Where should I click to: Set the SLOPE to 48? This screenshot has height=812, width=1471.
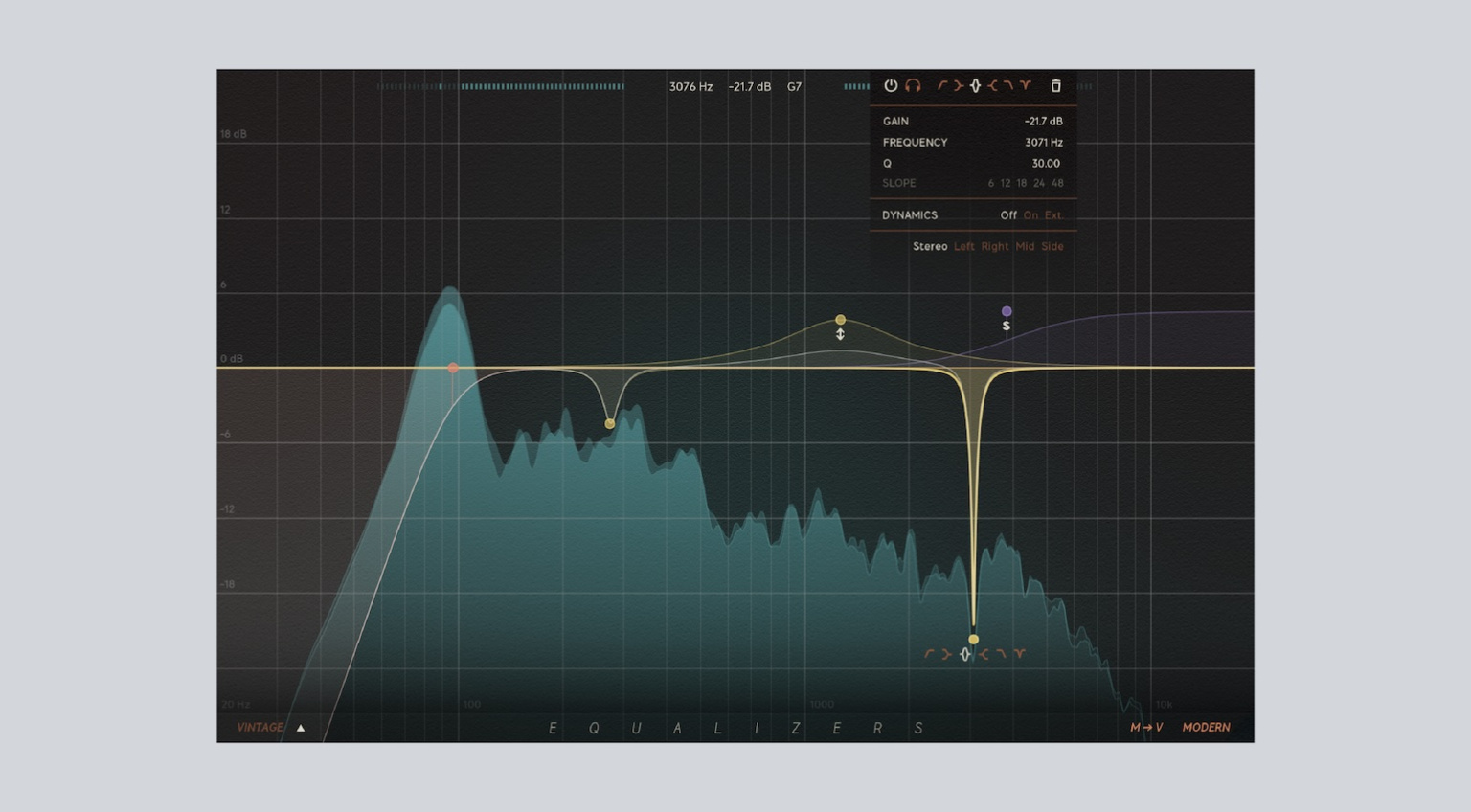point(1057,183)
